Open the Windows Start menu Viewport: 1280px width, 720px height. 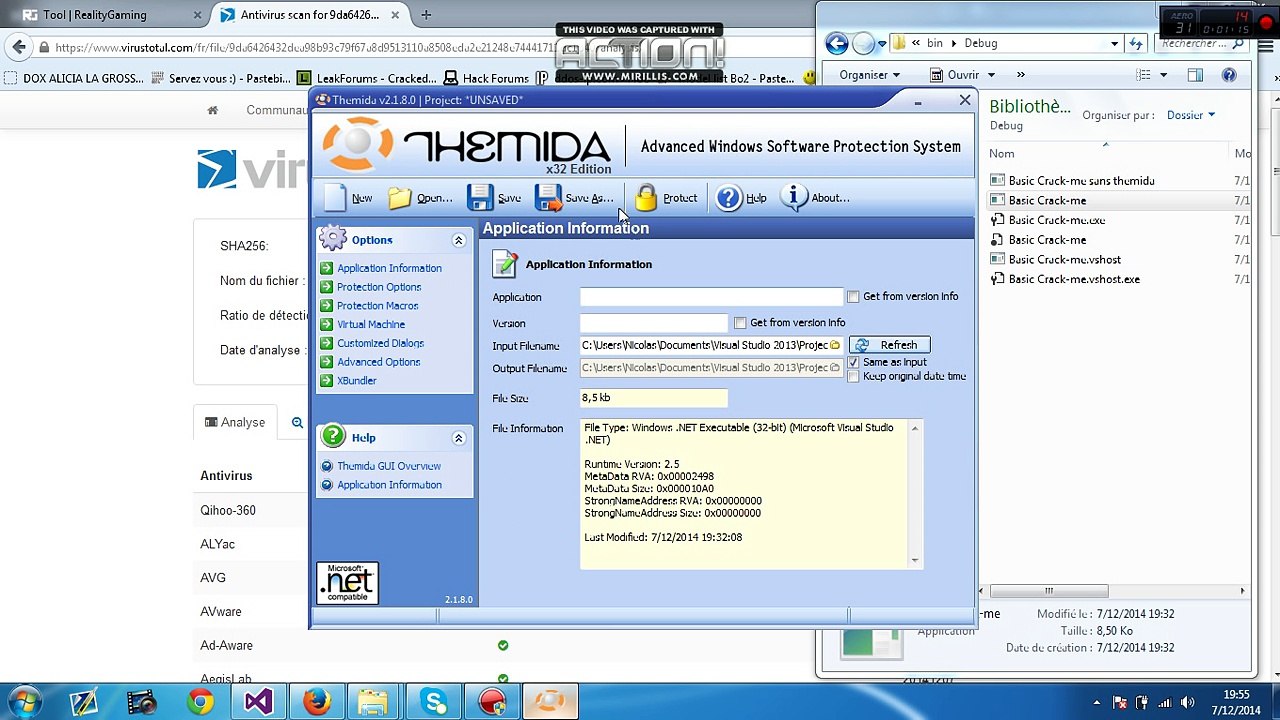point(25,701)
